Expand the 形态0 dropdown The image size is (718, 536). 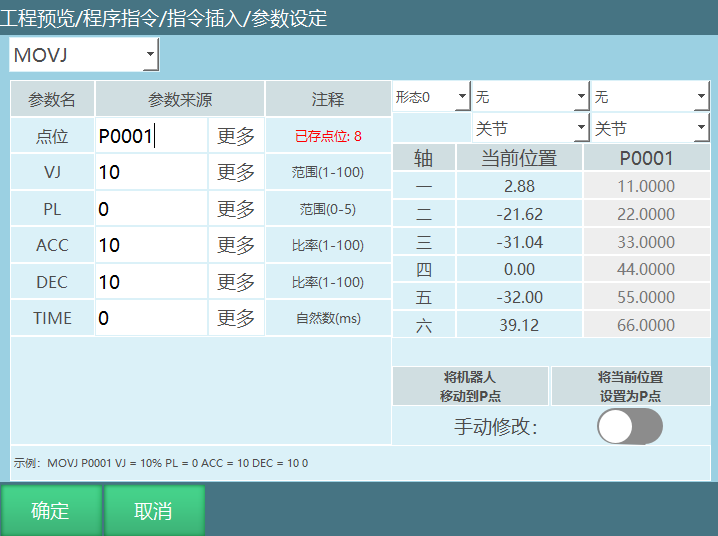point(430,97)
